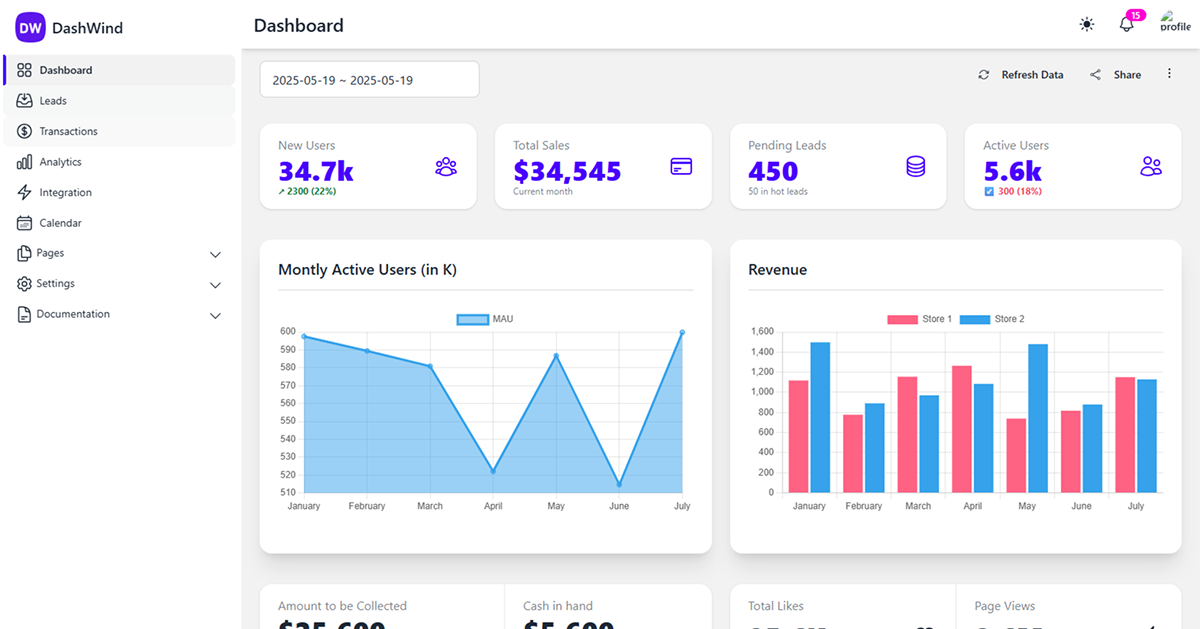This screenshot has height=629, width=1200.
Task: Open Integration page from sidebar
Action: pyautogui.click(x=120, y=192)
